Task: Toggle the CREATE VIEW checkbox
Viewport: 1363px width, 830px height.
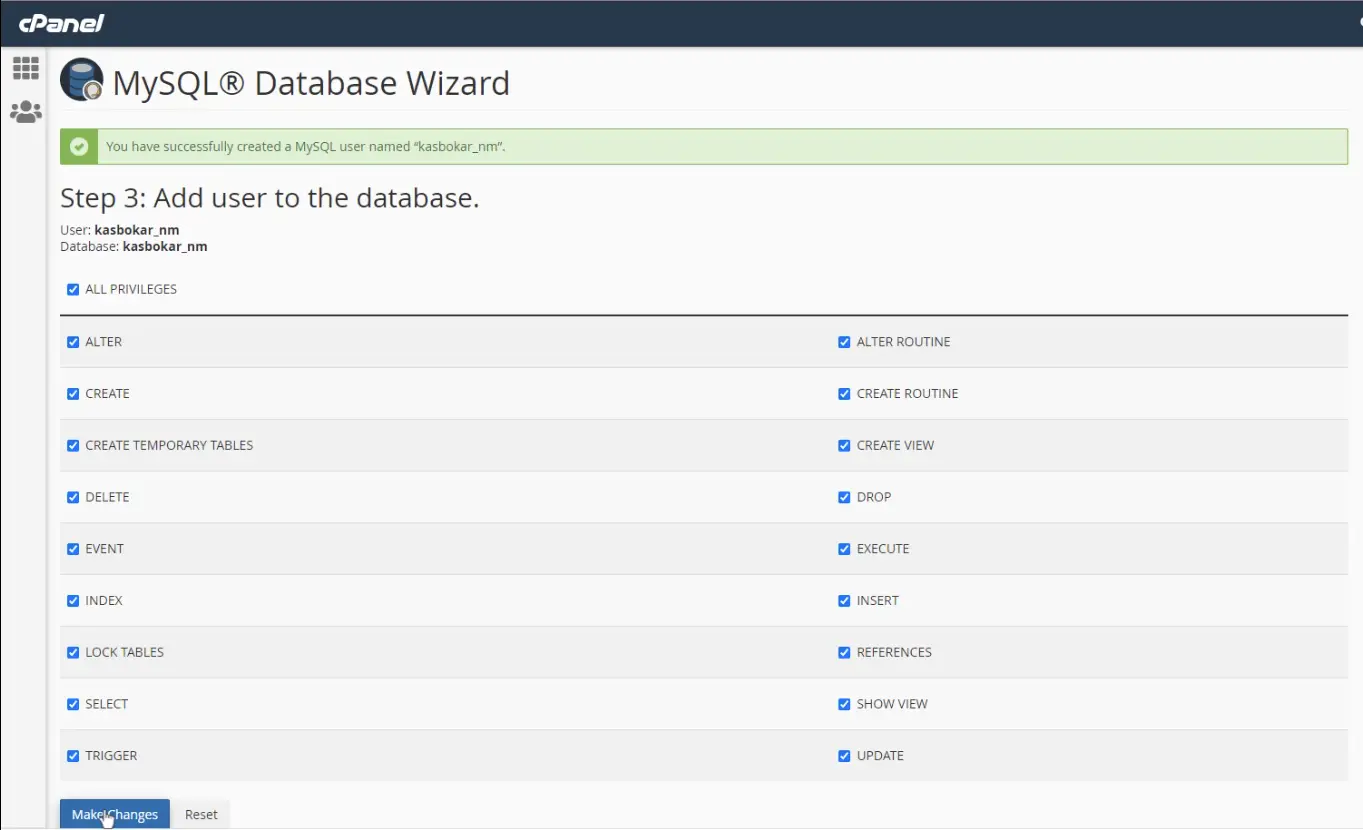Action: pos(844,445)
